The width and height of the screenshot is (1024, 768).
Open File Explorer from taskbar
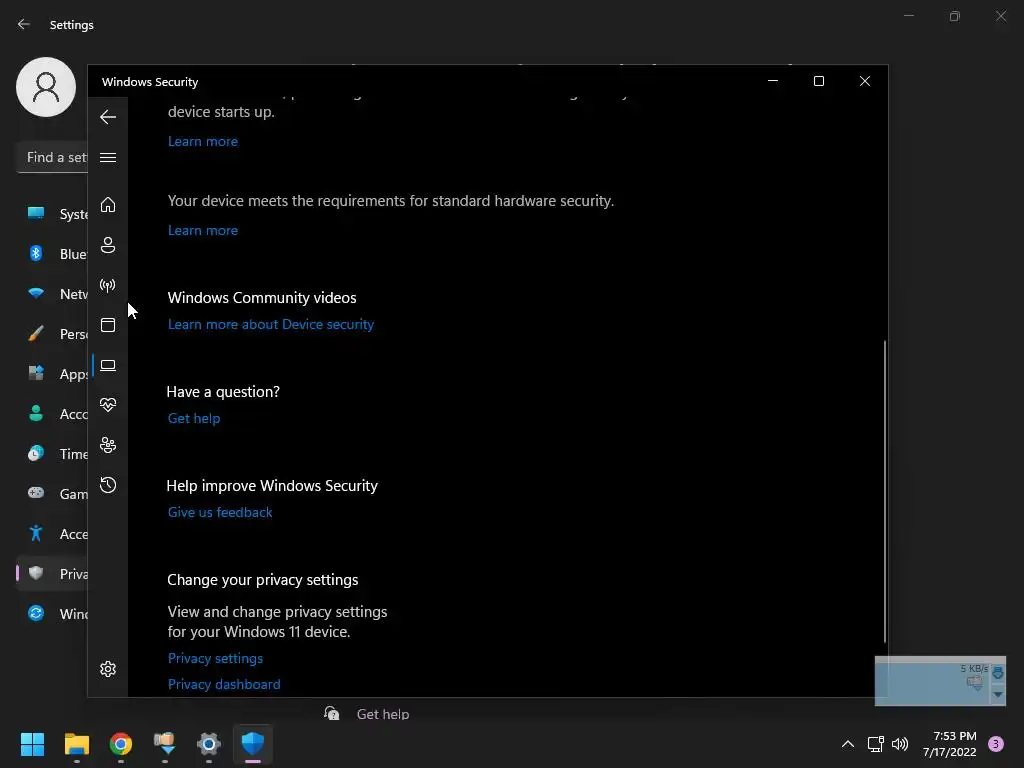76,744
